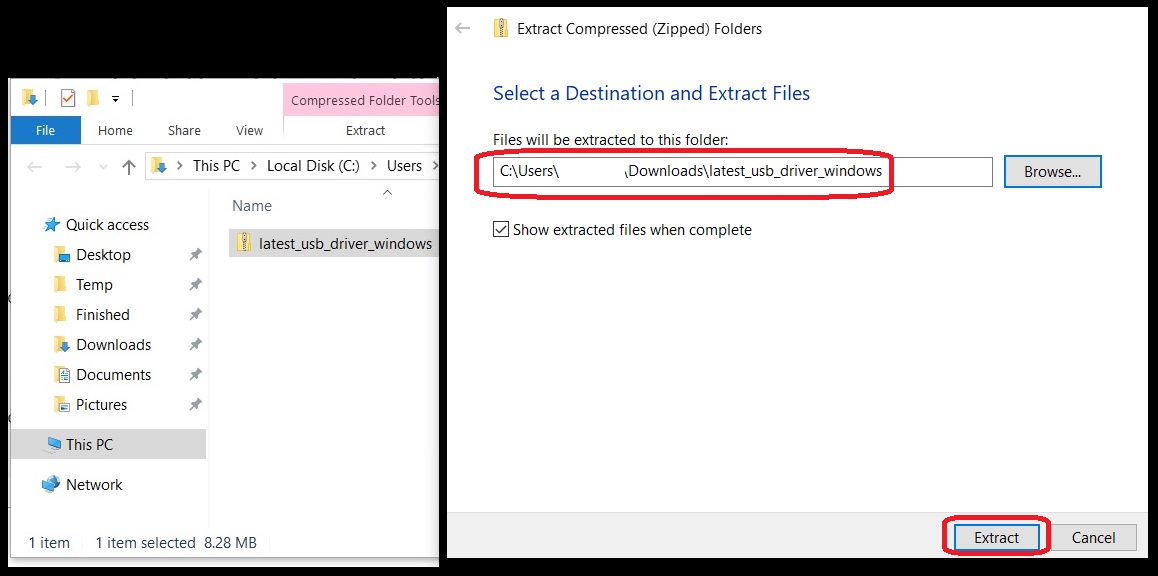1158x576 pixels.
Task: Unpin Finished using its pin icon
Action: [x=195, y=315]
